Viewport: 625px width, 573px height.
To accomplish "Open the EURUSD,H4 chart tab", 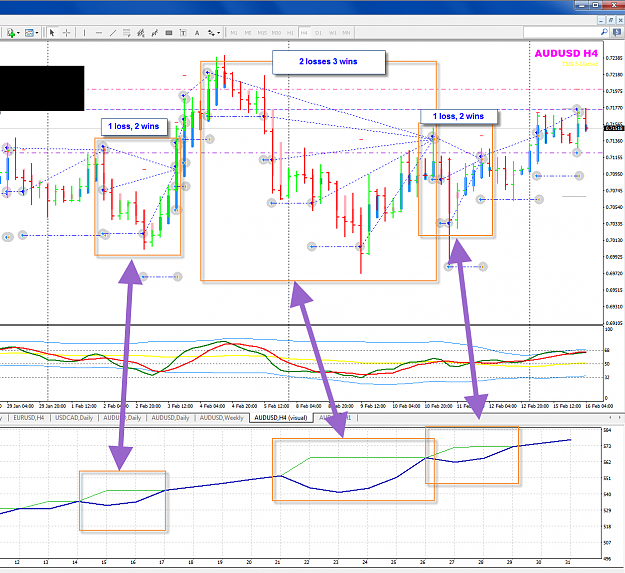I will click(x=28, y=418).
